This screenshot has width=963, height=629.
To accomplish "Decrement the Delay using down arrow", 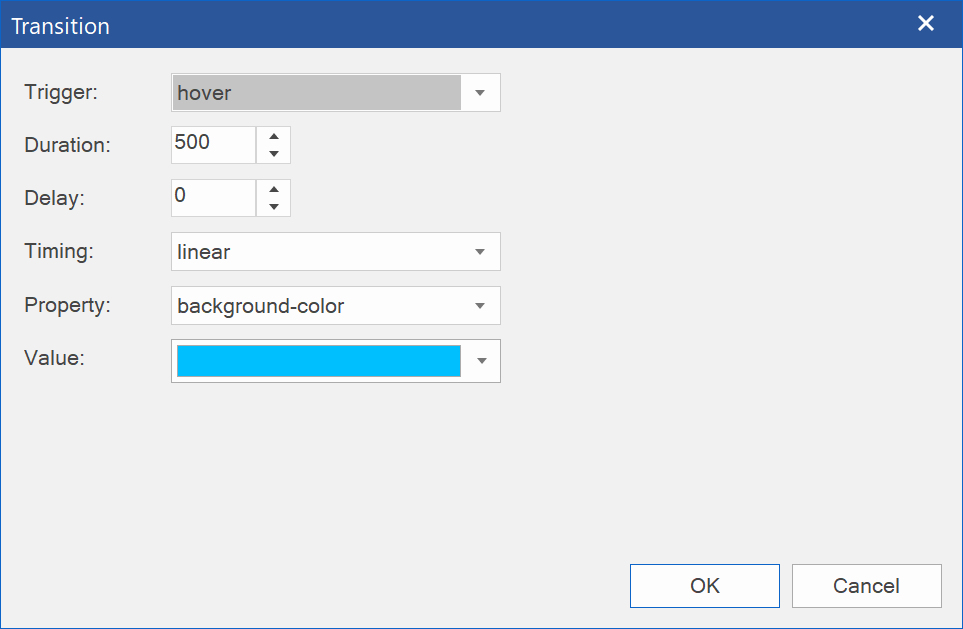I will point(273,207).
